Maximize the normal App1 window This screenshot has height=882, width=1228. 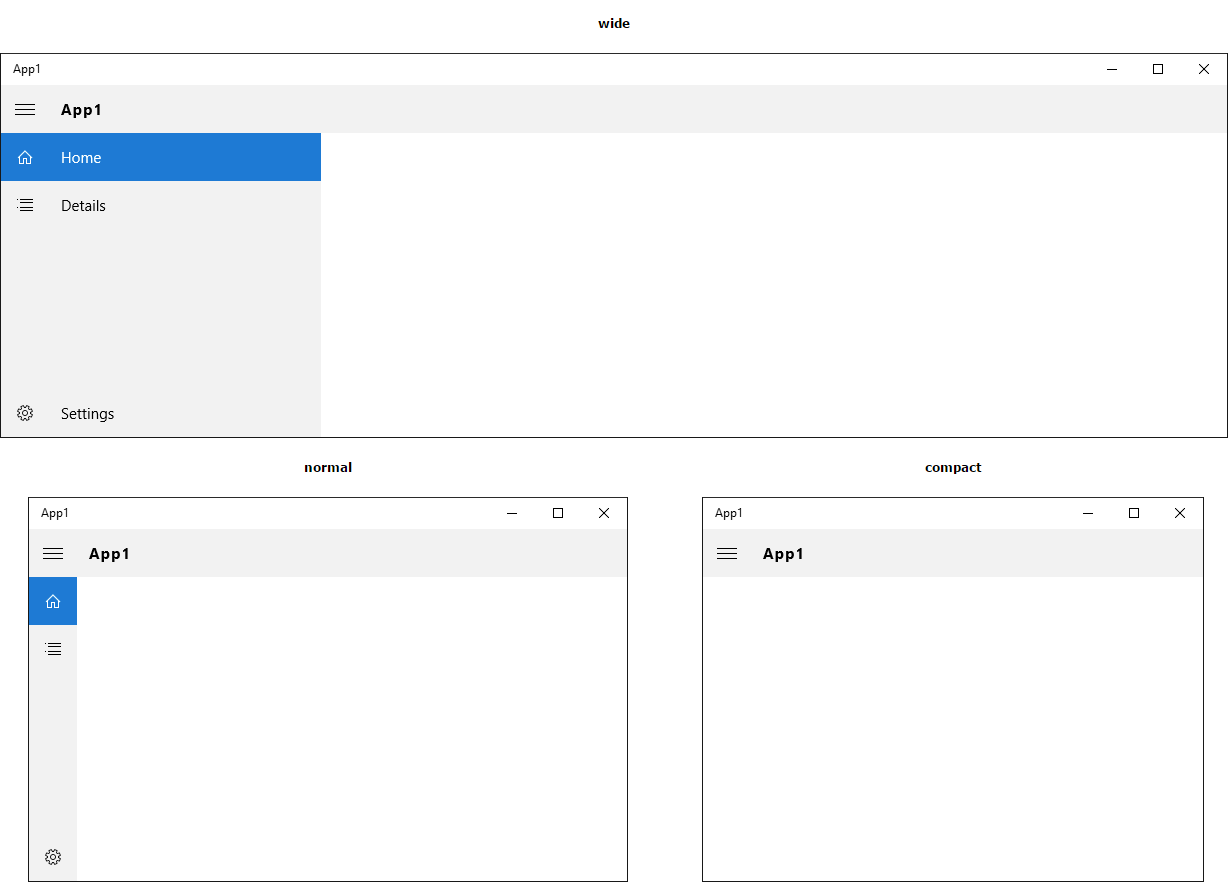[x=558, y=513]
